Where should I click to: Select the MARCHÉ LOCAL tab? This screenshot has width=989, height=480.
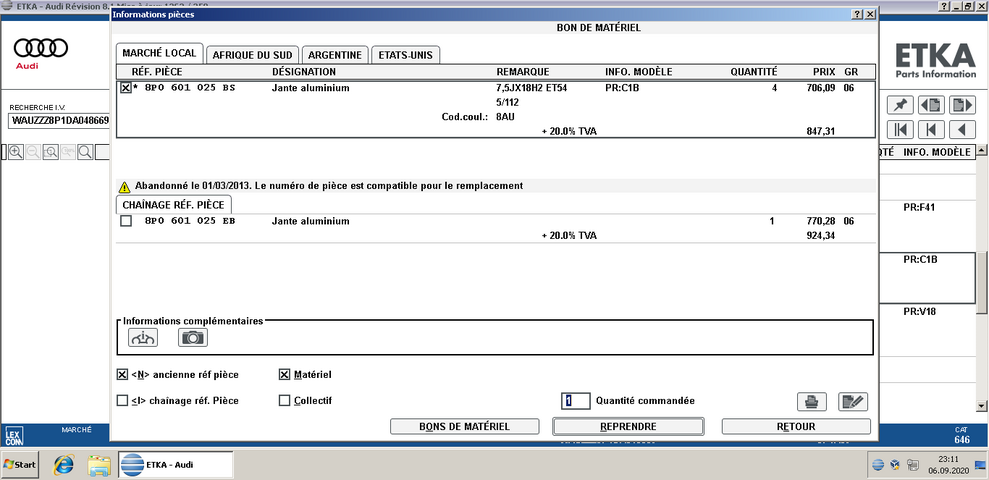tap(160, 54)
